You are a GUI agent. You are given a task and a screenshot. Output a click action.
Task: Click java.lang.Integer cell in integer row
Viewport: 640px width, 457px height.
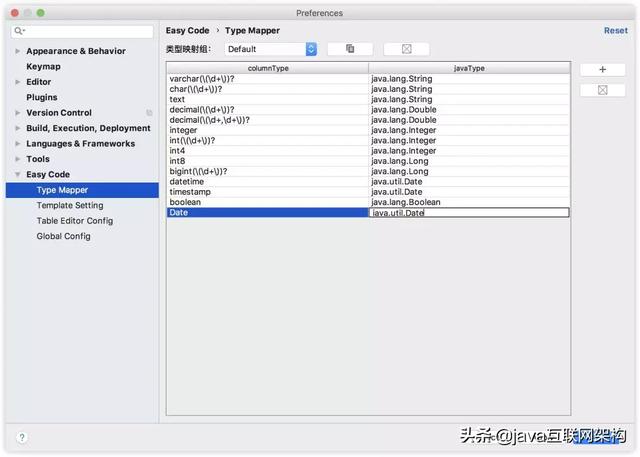(x=469, y=130)
